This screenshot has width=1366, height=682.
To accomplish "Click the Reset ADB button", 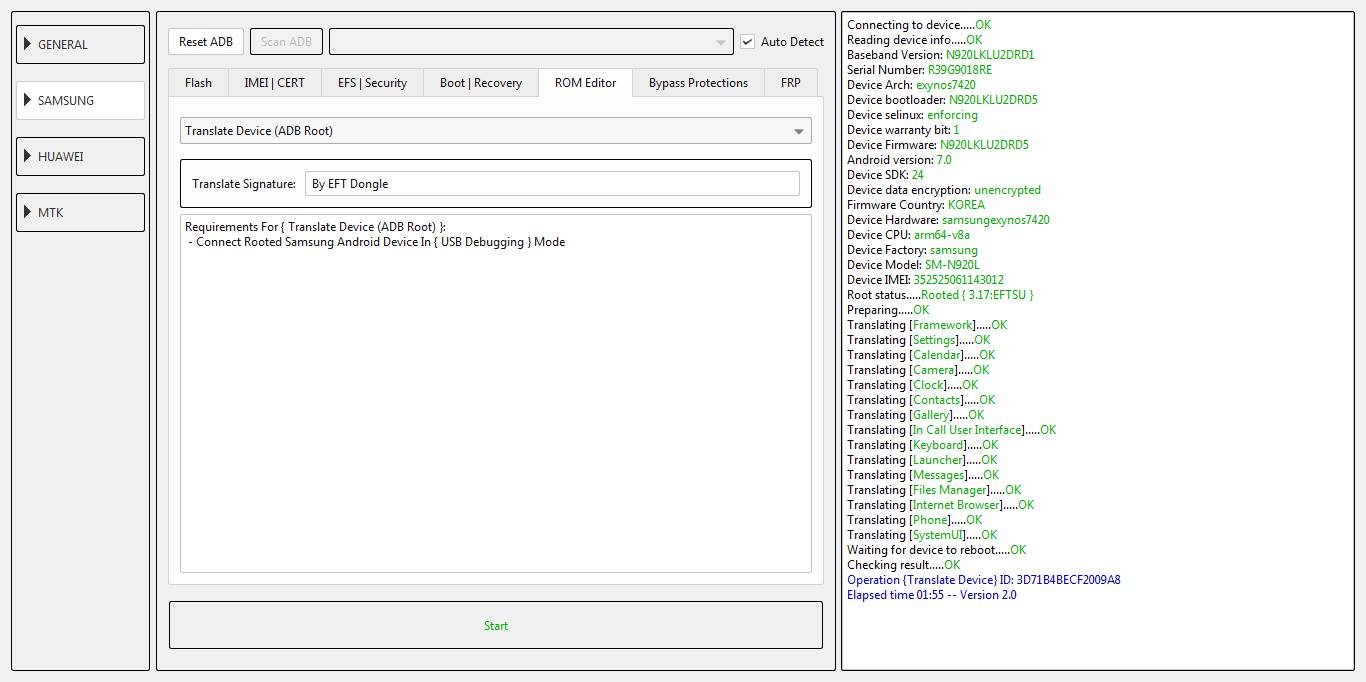I will pos(206,41).
